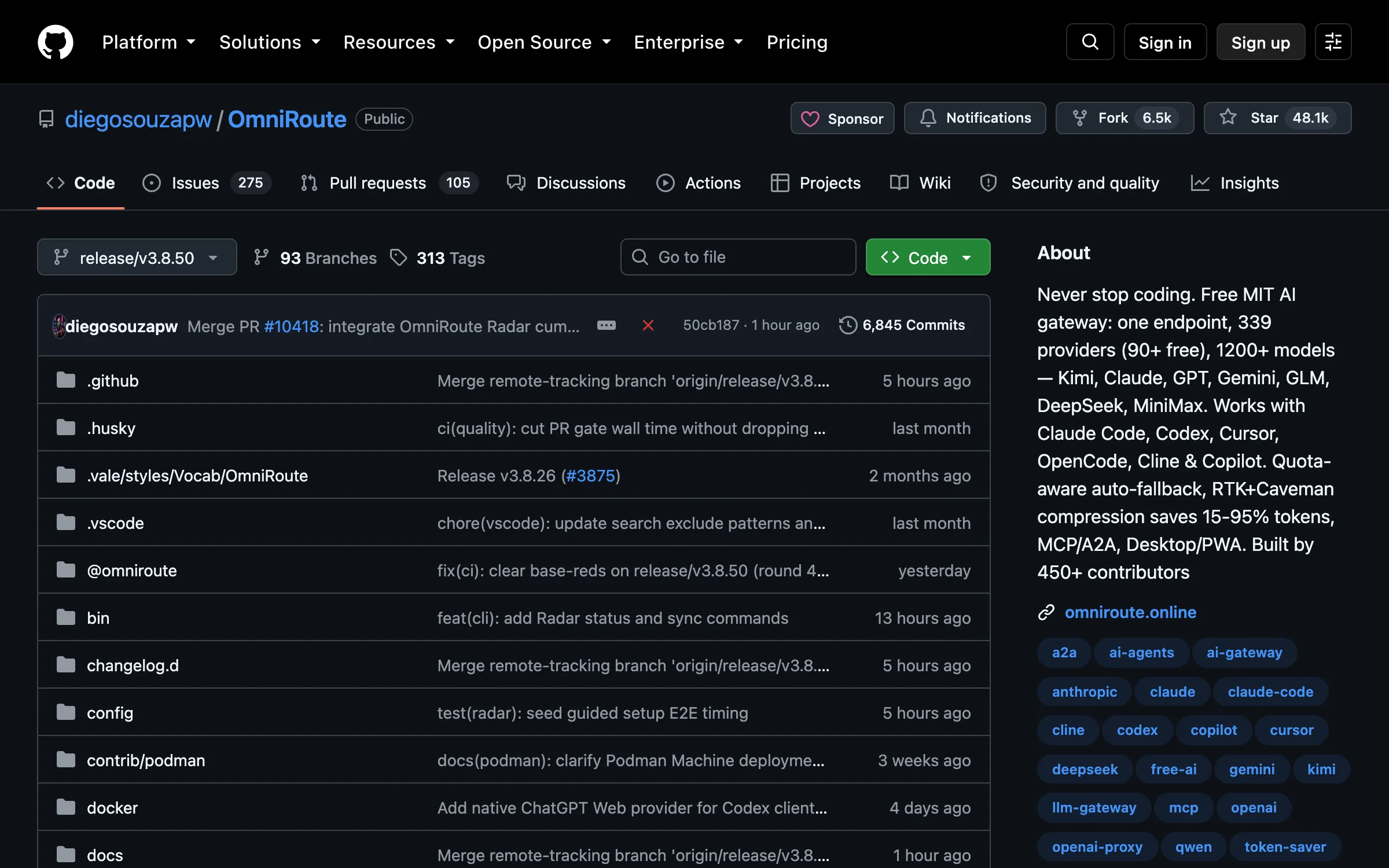Open the .github folder
Image resolution: width=1389 pixels, height=868 pixels.
(113, 381)
